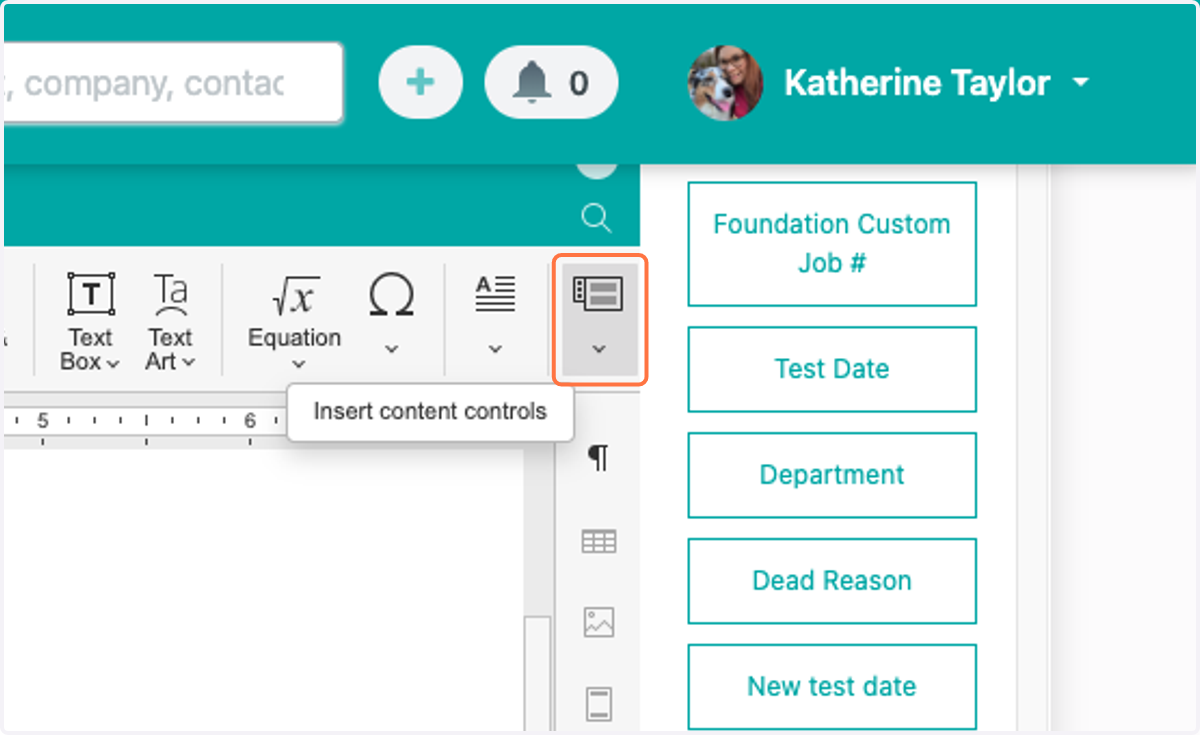1200x735 pixels.
Task: Insert the Dead Reason field
Action: 832,581
